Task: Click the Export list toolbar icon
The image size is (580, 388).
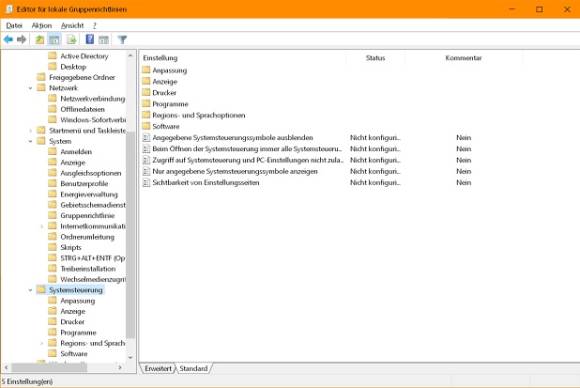Action: pyautogui.click(x=72, y=39)
